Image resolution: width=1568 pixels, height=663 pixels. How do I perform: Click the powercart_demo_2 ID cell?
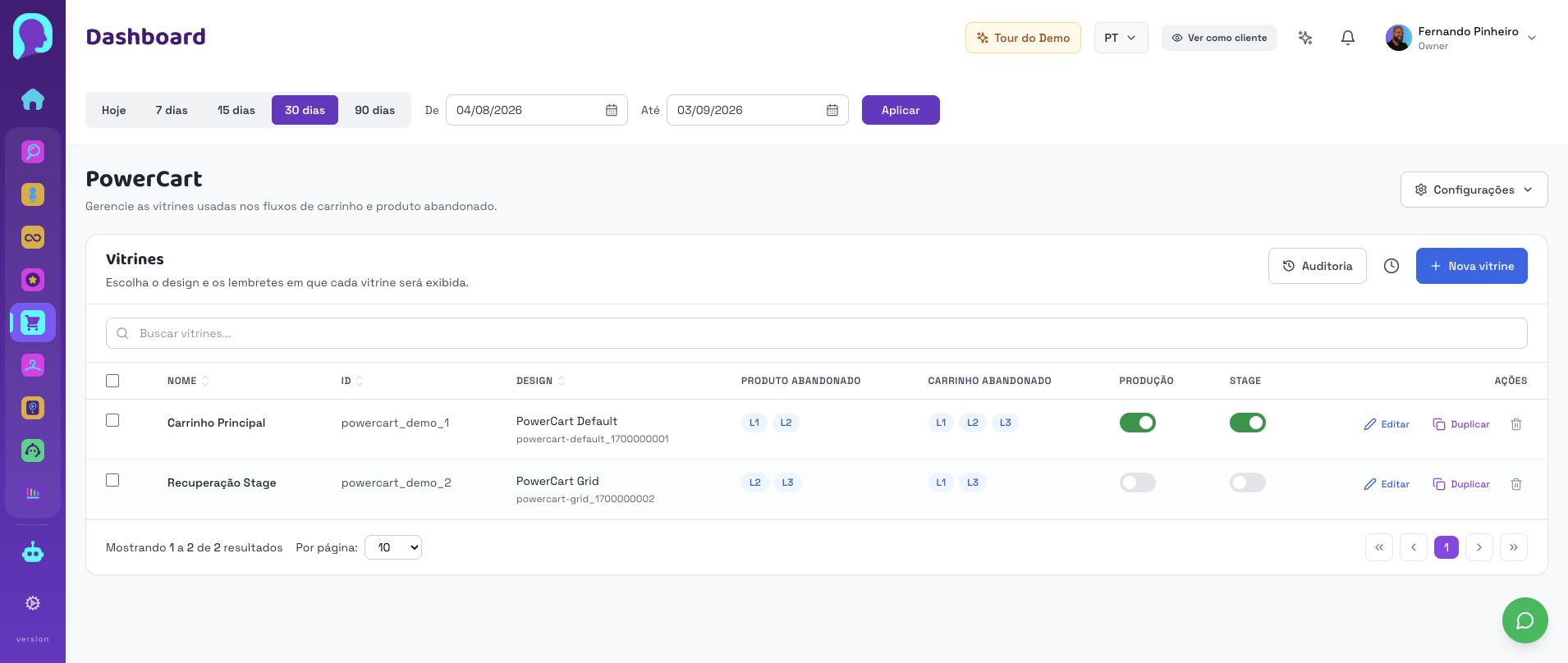point(397,482)
